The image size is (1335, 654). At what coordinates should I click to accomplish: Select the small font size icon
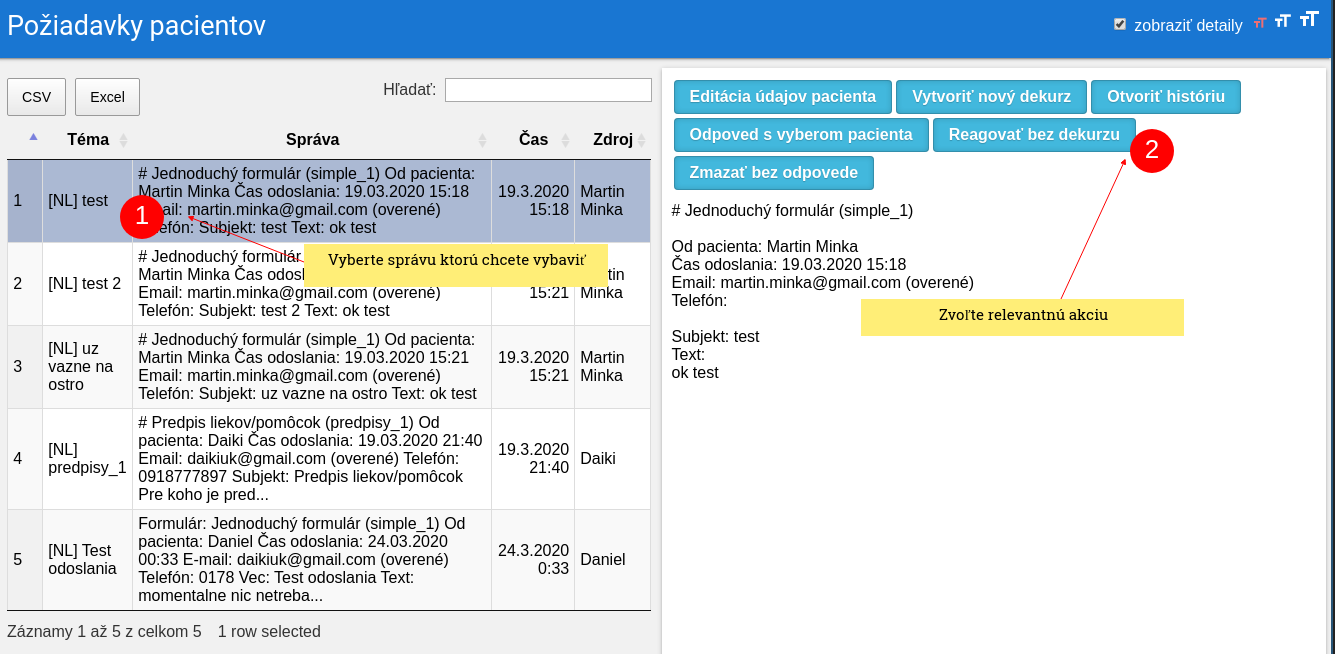click(x=1260, y=23)
